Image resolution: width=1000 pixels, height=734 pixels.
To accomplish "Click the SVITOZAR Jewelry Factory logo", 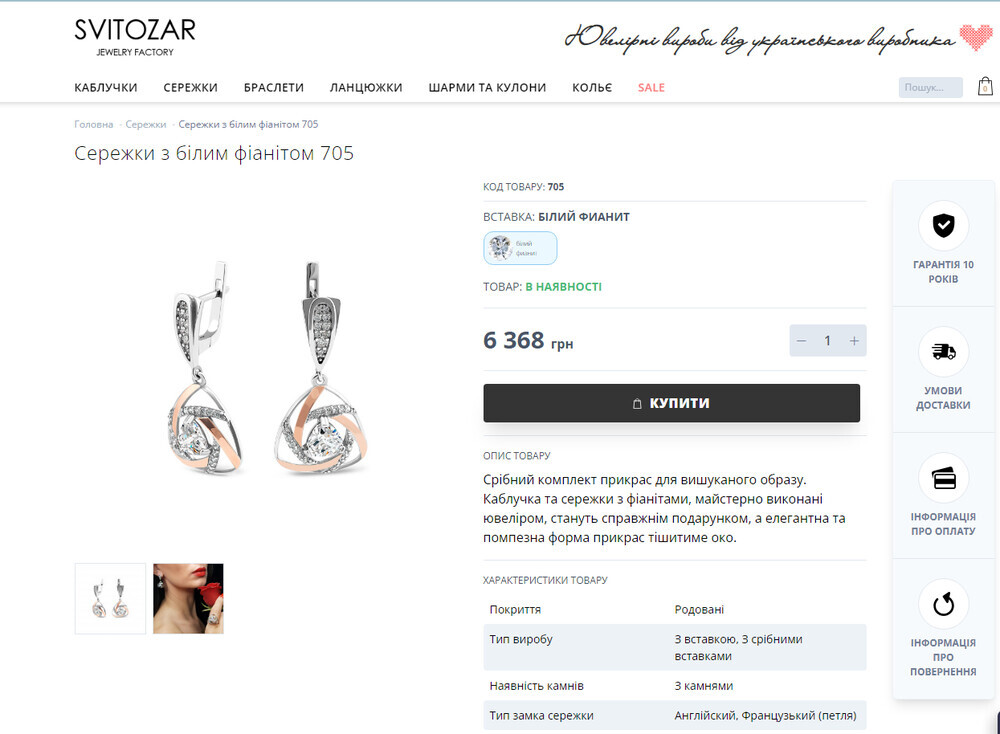I will click(135, 37).
